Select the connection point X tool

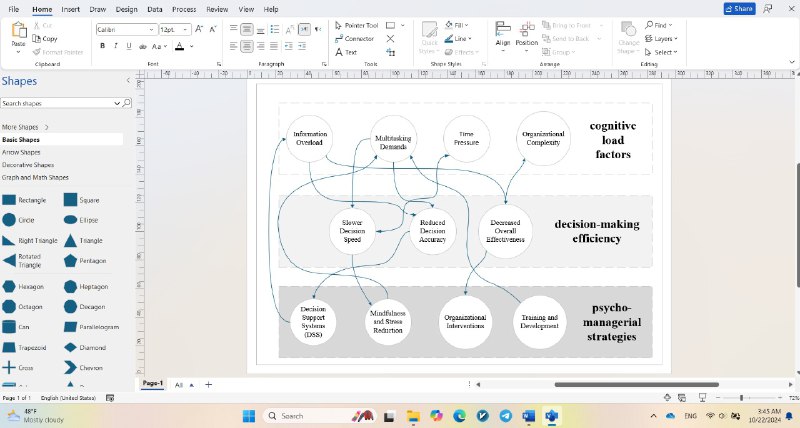click(x=390, y=39)
